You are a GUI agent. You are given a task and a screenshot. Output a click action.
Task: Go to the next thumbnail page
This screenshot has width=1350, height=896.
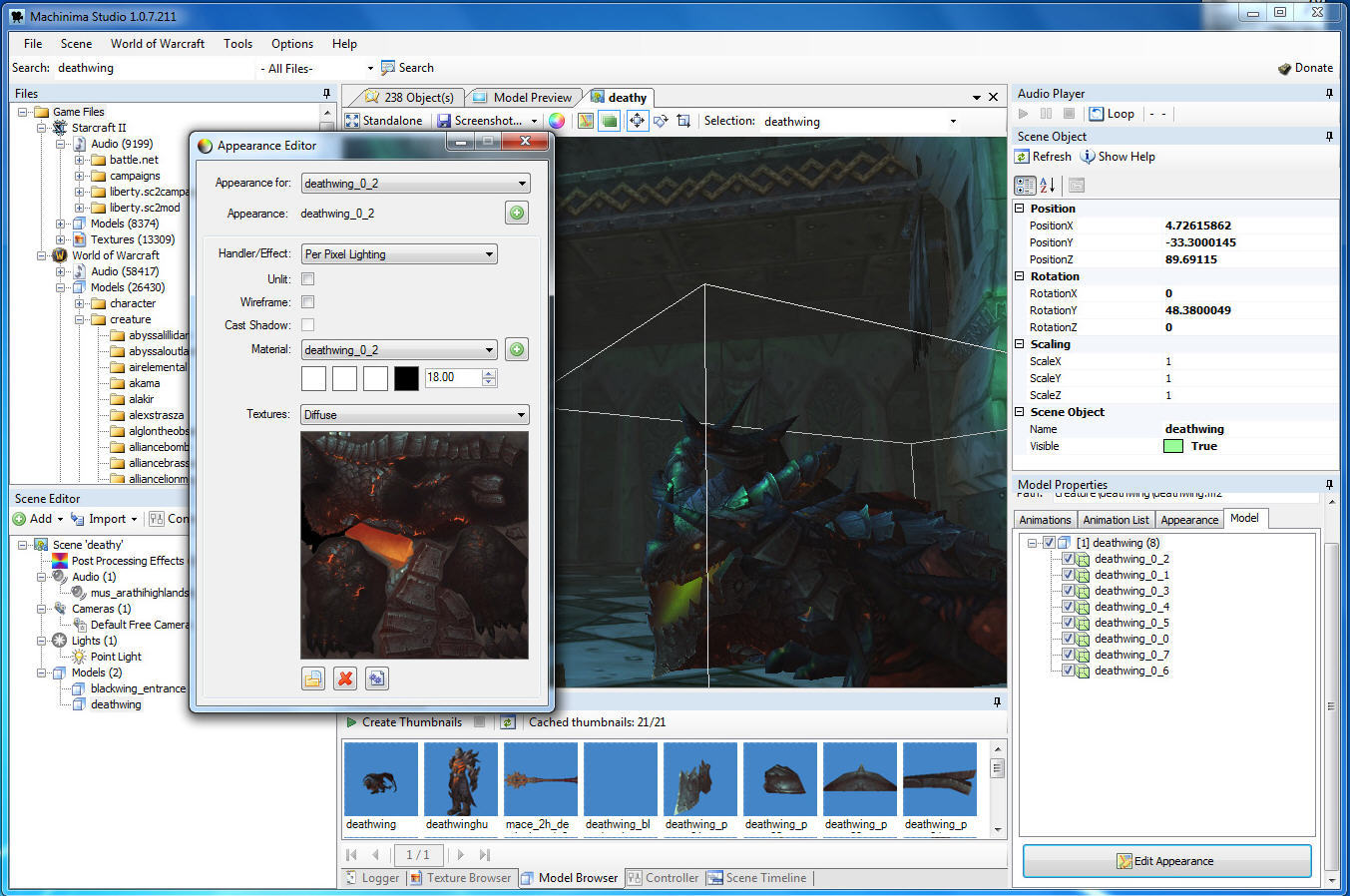461,855
